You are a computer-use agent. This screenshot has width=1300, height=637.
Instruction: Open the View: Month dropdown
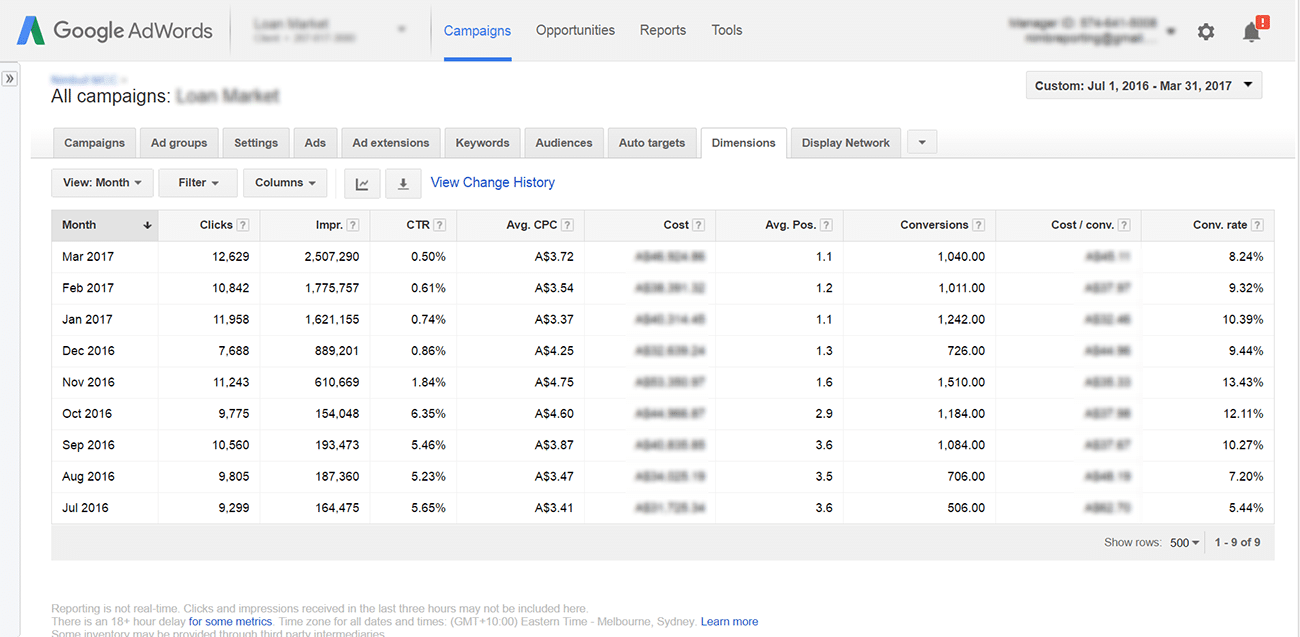(x=102, y=183)
